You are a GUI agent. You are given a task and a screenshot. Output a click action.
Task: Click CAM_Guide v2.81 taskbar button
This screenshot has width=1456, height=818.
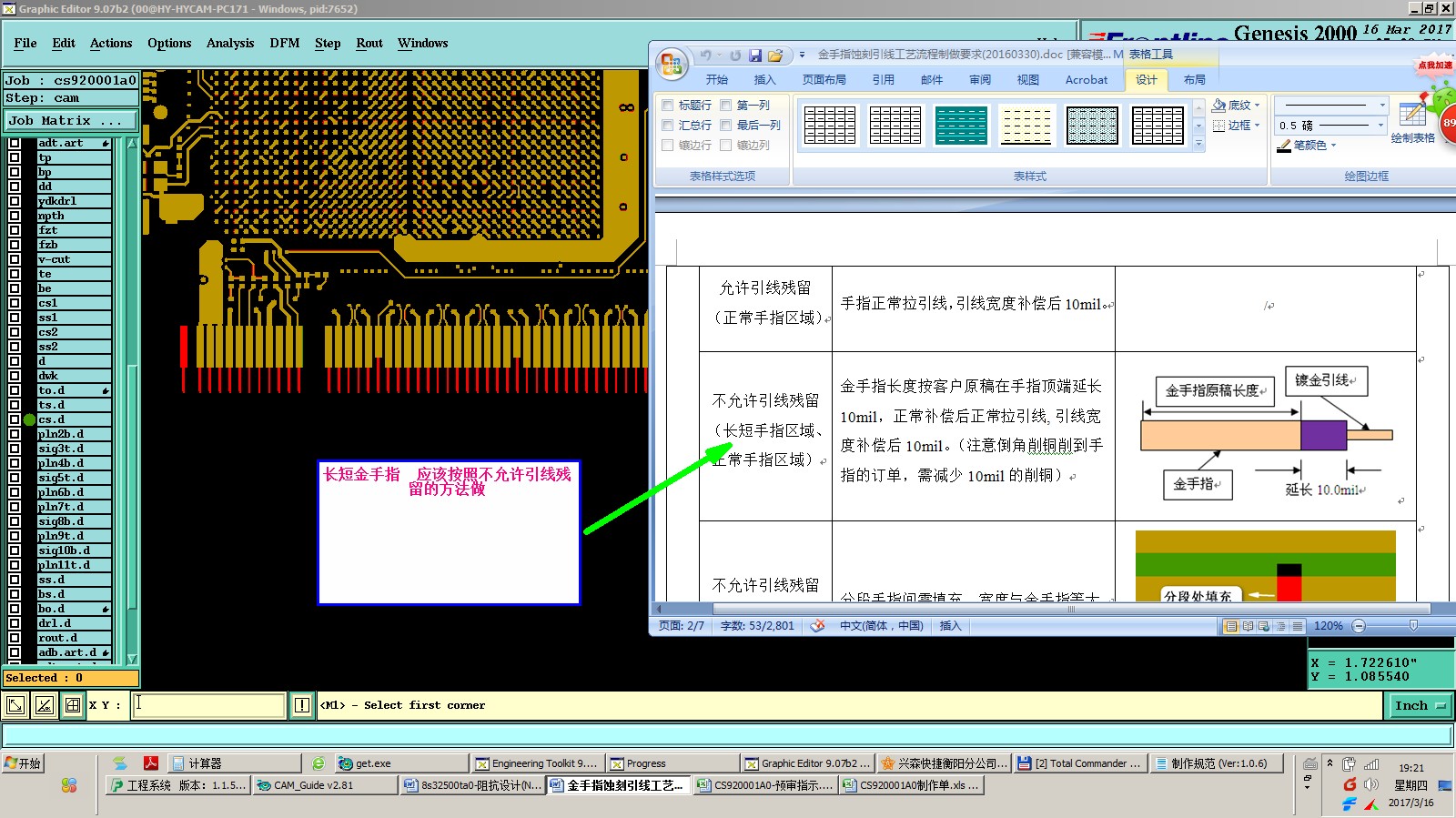click(x=324, y=785)
